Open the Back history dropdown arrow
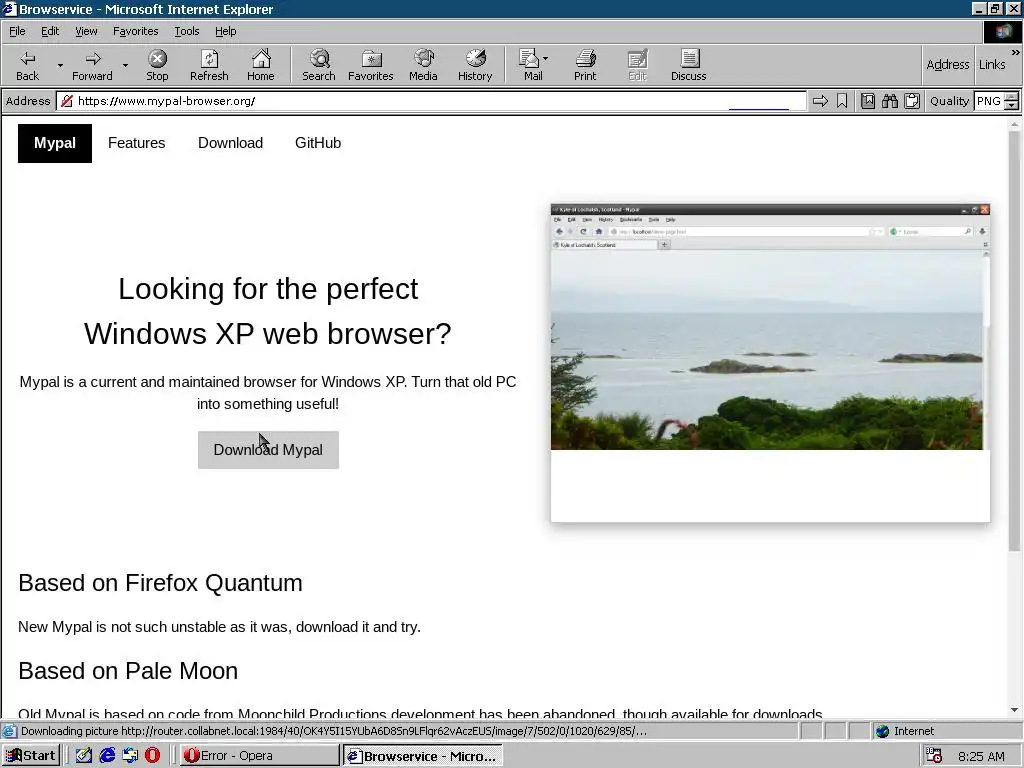 (60, 65)
